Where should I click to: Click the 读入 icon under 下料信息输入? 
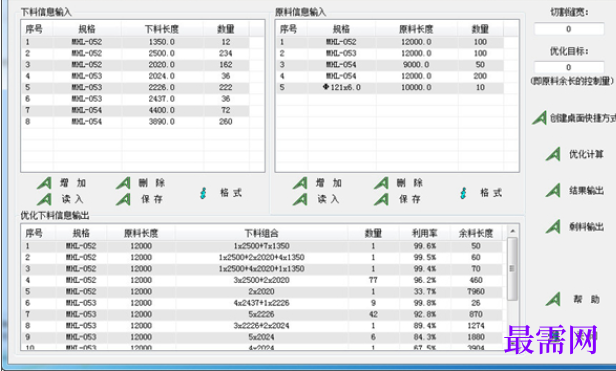pyautogui.click(x=45, y=199)
